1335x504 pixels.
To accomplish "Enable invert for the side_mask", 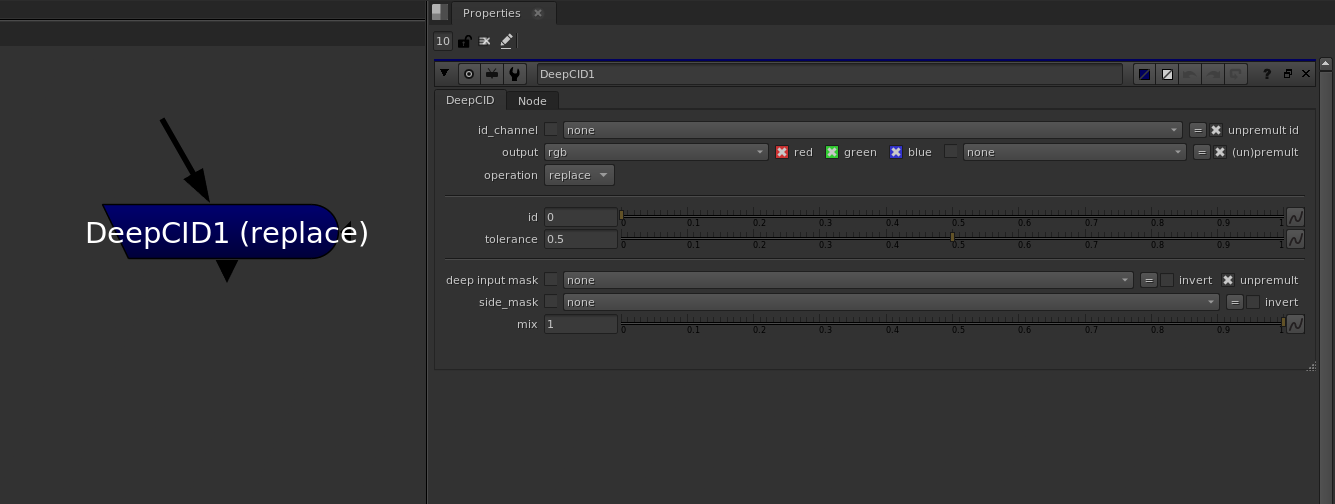I will (x=1253, y=302).
